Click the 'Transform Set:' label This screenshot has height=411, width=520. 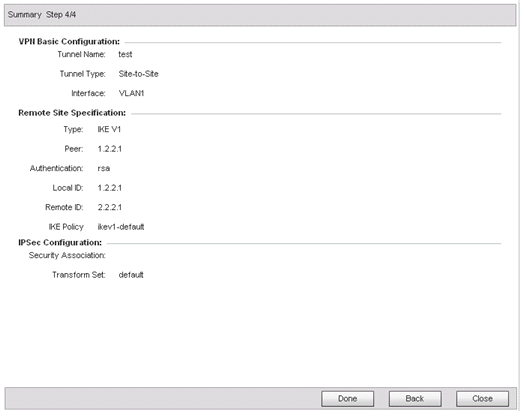79,275
